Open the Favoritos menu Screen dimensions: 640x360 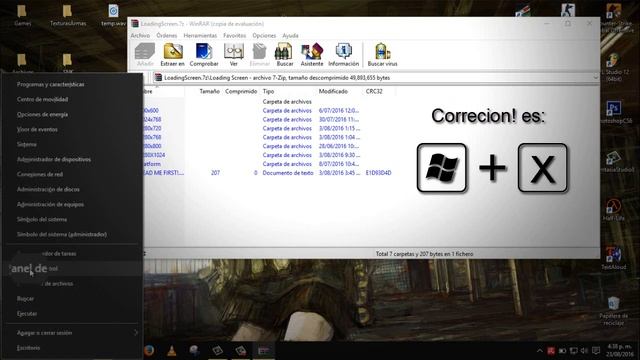tap(234, 36)
